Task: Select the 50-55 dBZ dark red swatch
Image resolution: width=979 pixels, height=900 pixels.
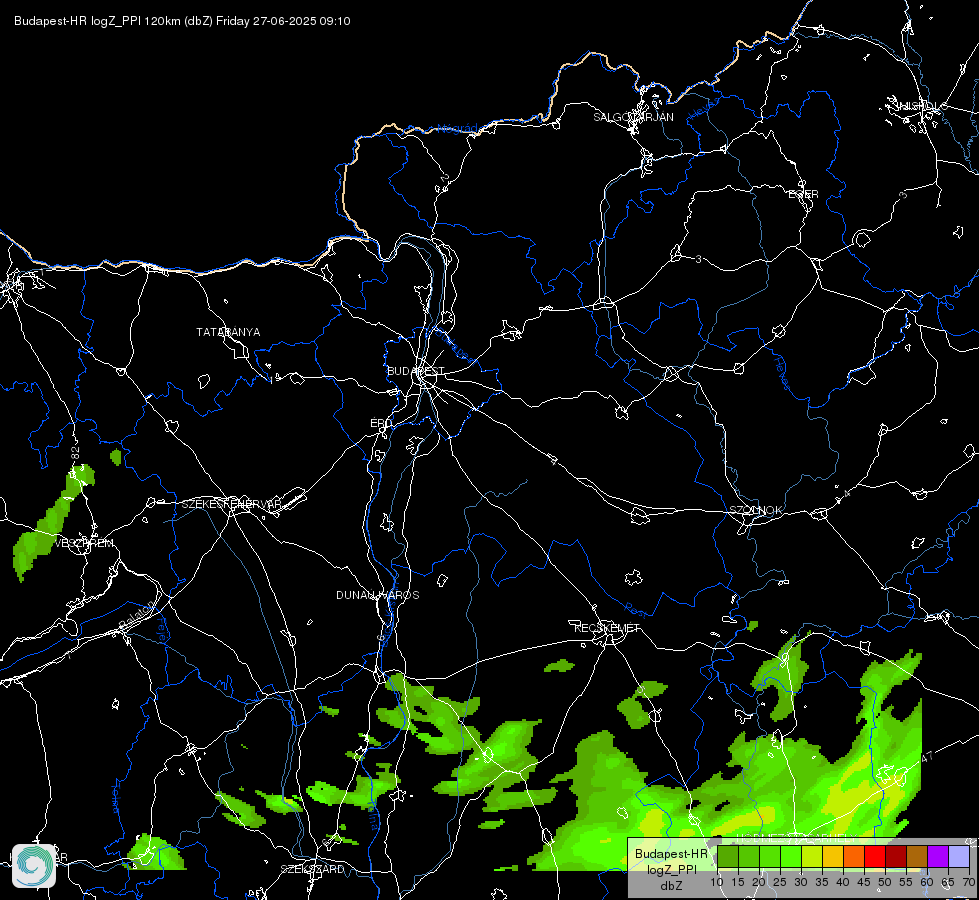Action: point(895,857)
